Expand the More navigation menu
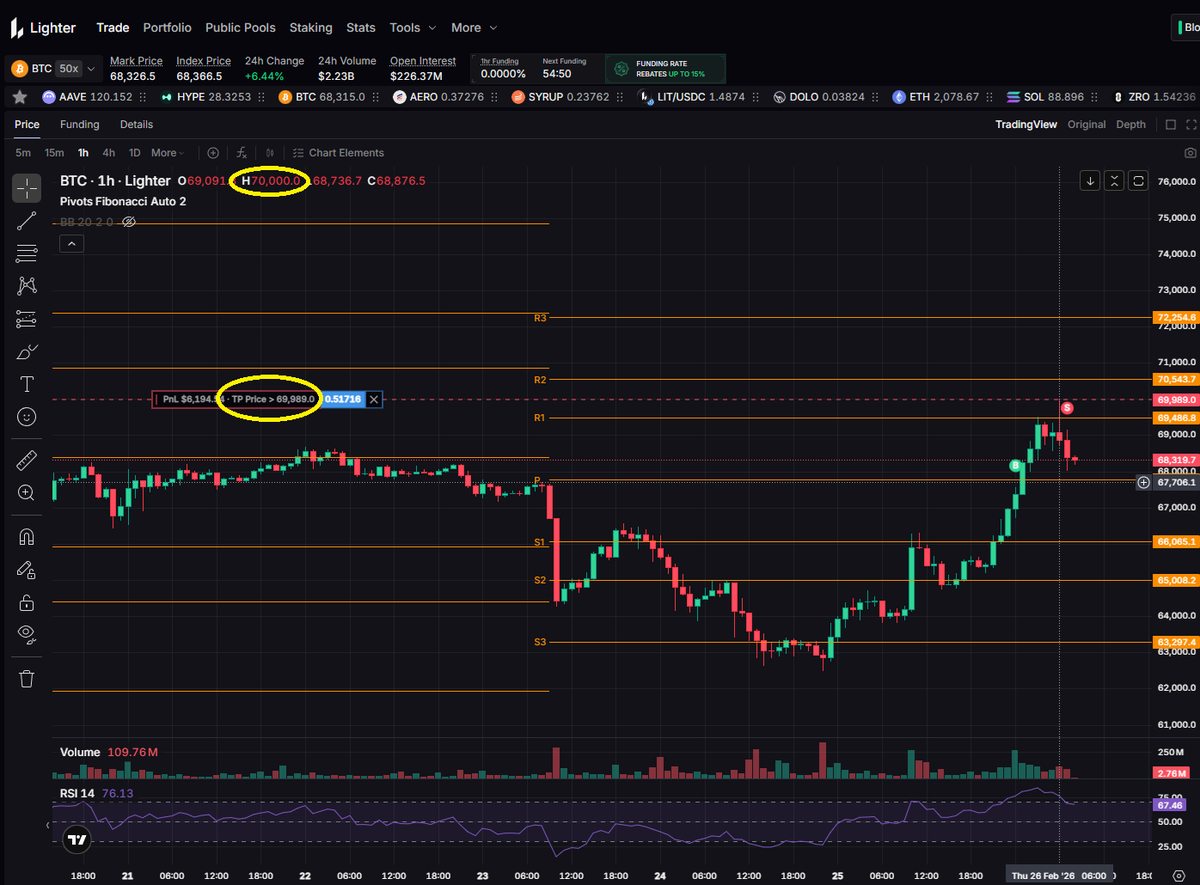Image resolution: width=1200 pixels, height=885 pixels. coord(473,28)
